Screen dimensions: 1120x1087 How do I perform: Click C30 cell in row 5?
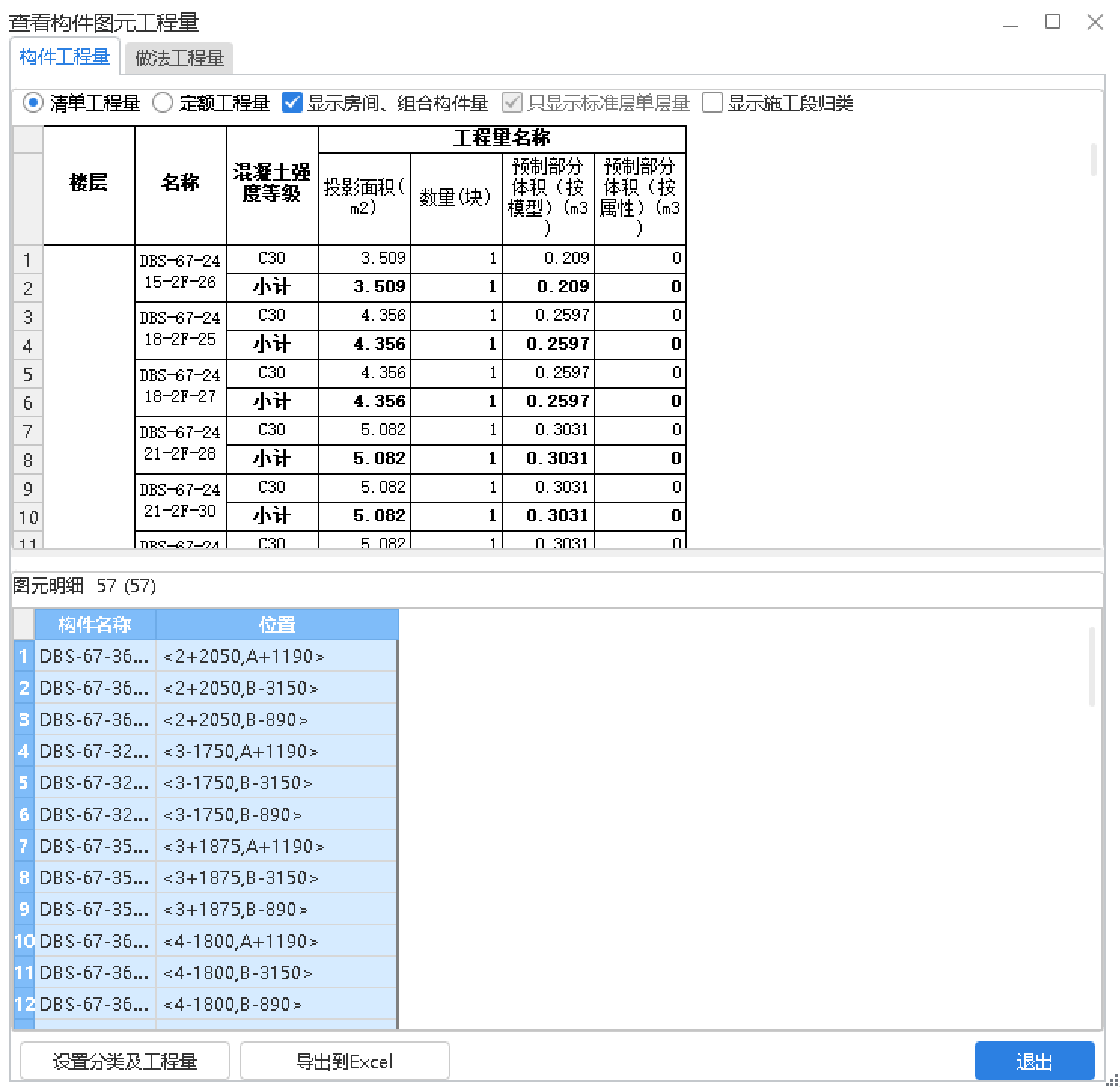[x=273, y=373]
